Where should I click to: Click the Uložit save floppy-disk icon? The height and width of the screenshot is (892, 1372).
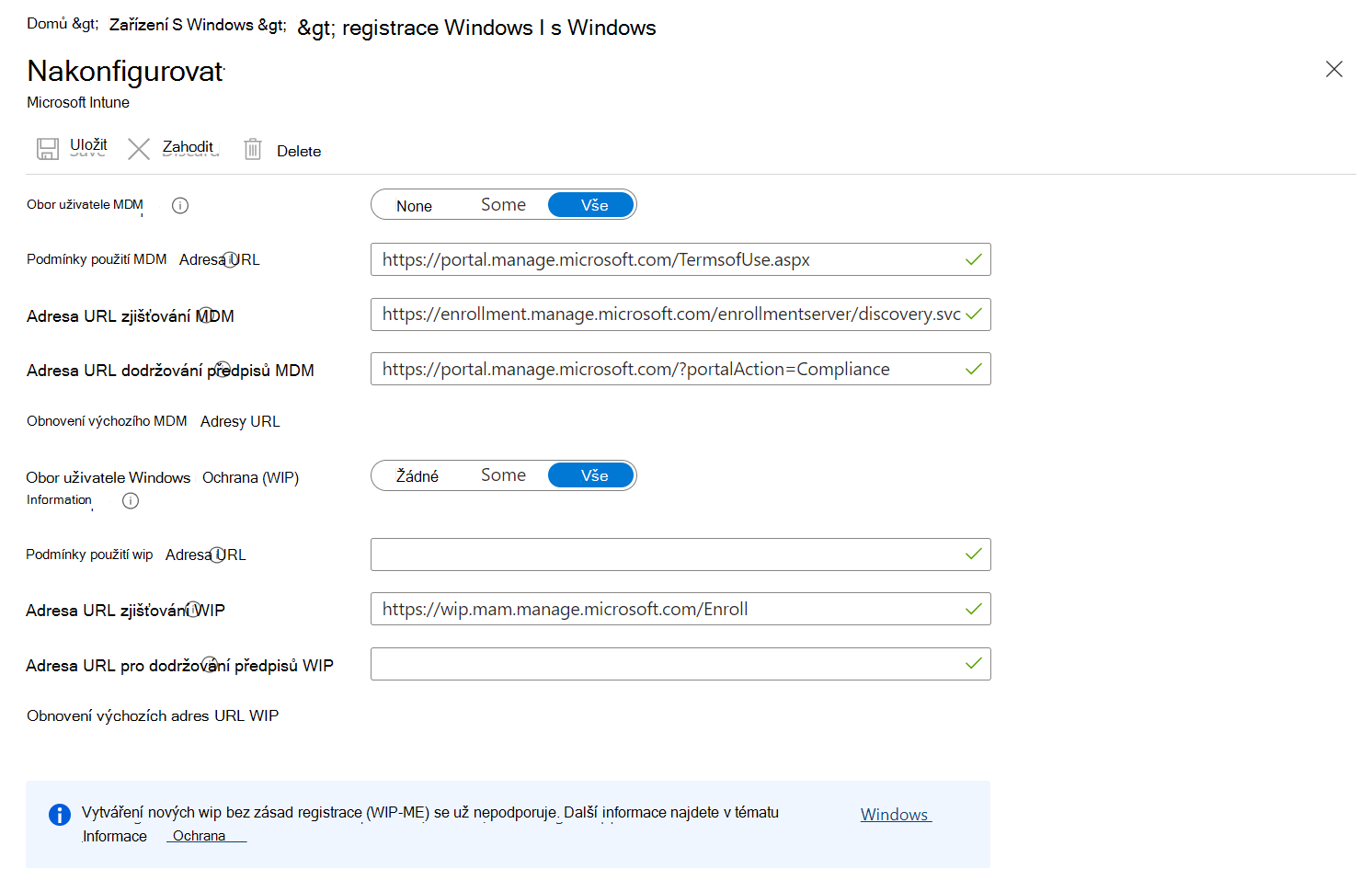point(48,149)
